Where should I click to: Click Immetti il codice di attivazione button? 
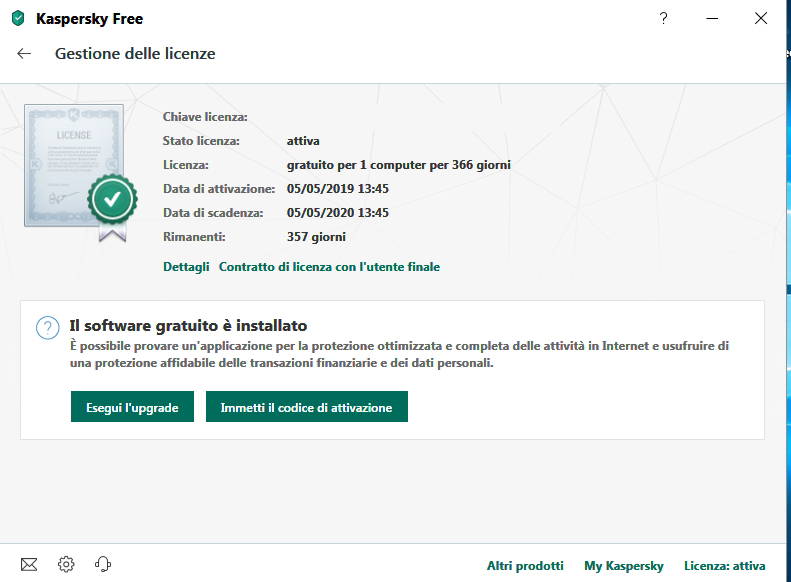[307, 406]
